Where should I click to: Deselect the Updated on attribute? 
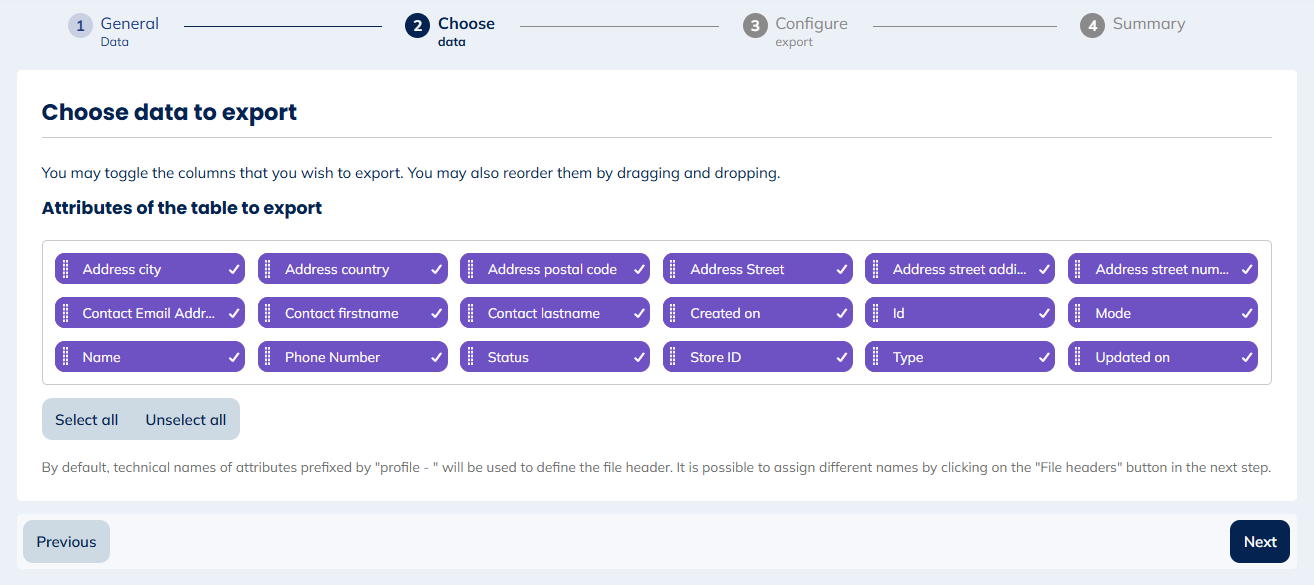tap(1246, 357)
